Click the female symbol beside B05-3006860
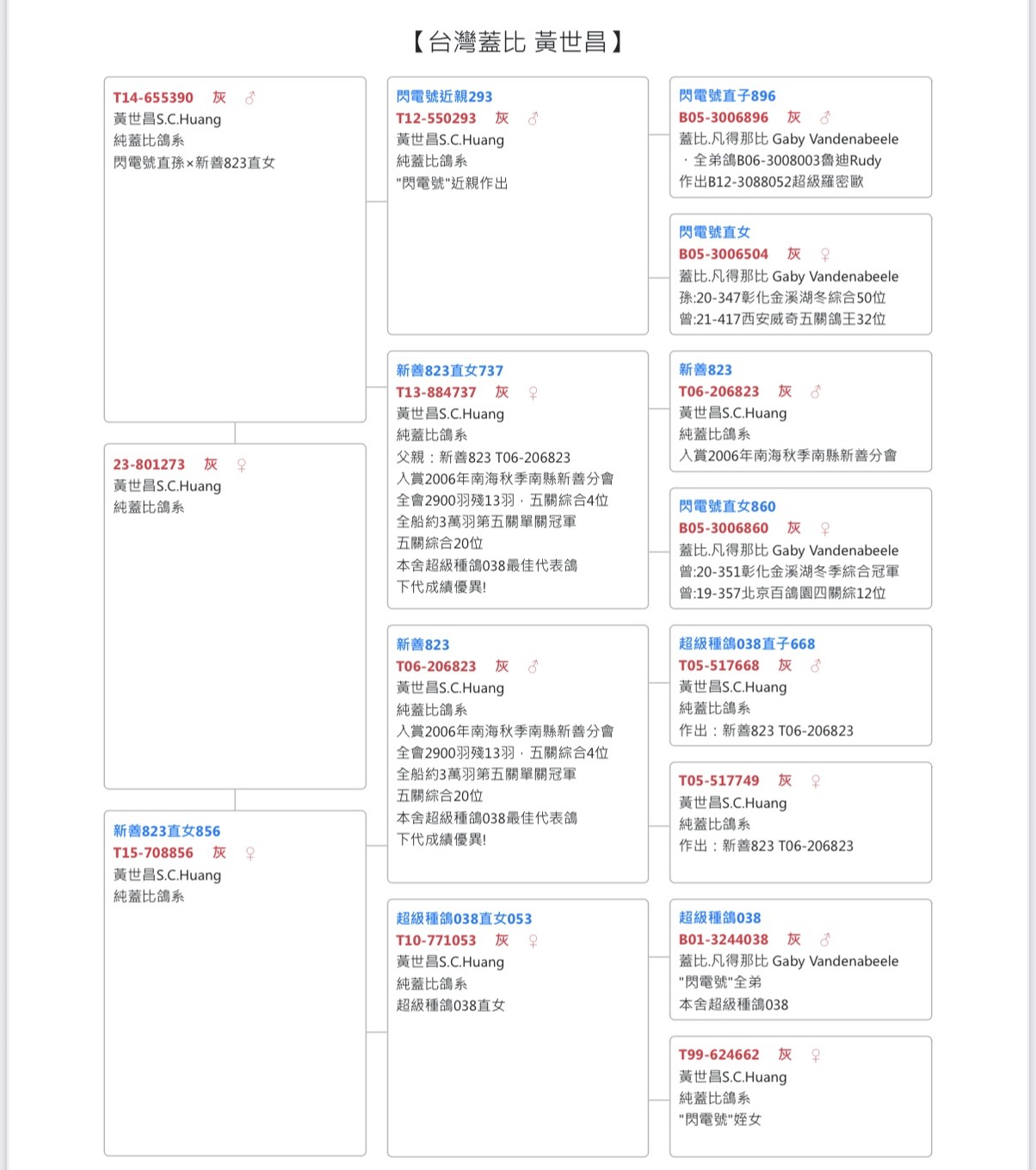Image resolution: width=1036 pixels, height=1170 pixels. pyautogui.click(x=825, y=528)
